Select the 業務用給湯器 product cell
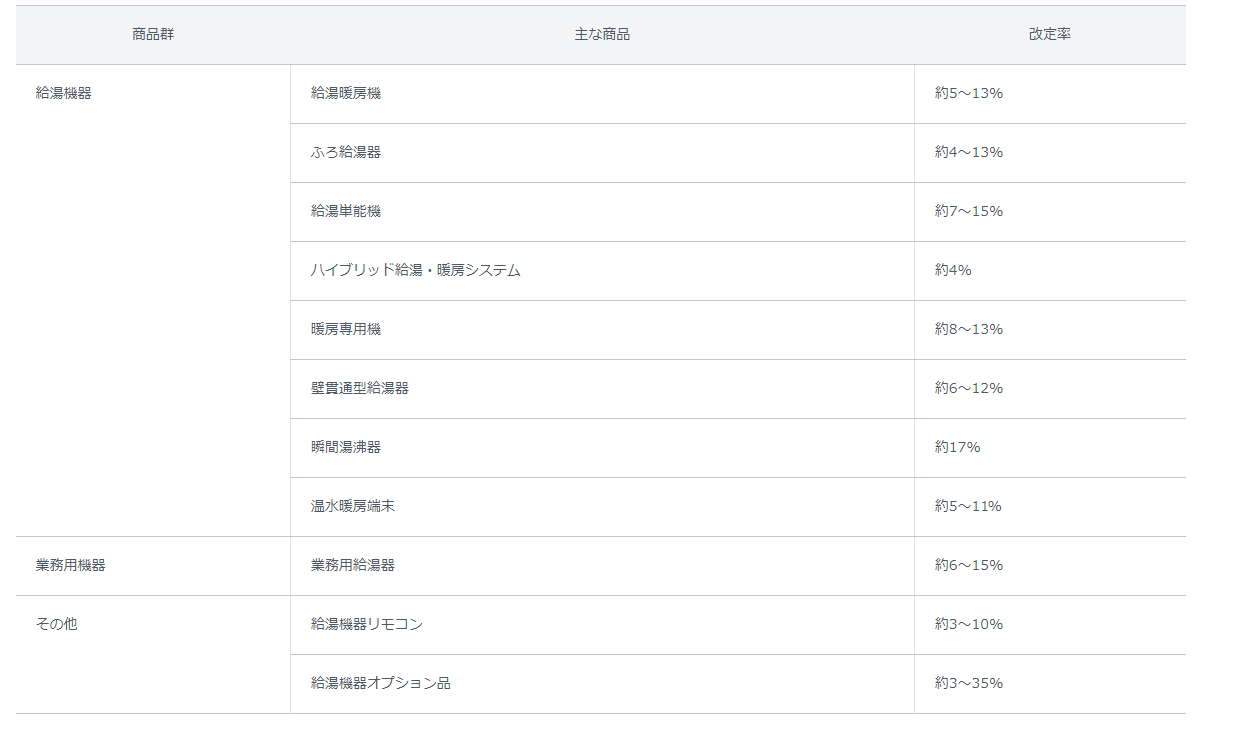 [353, 565]
